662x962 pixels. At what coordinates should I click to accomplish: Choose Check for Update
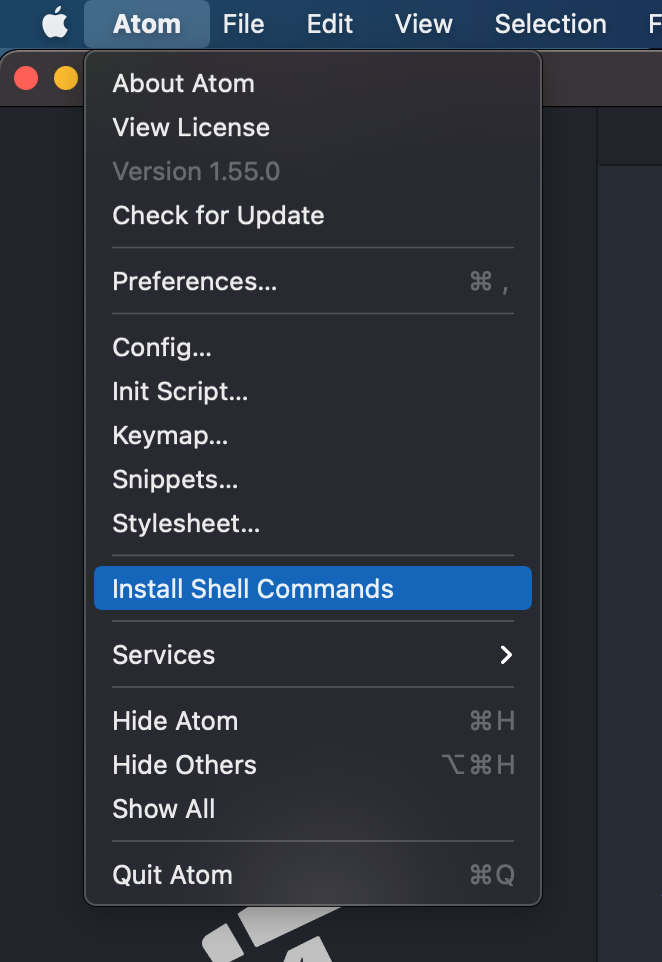218,216
